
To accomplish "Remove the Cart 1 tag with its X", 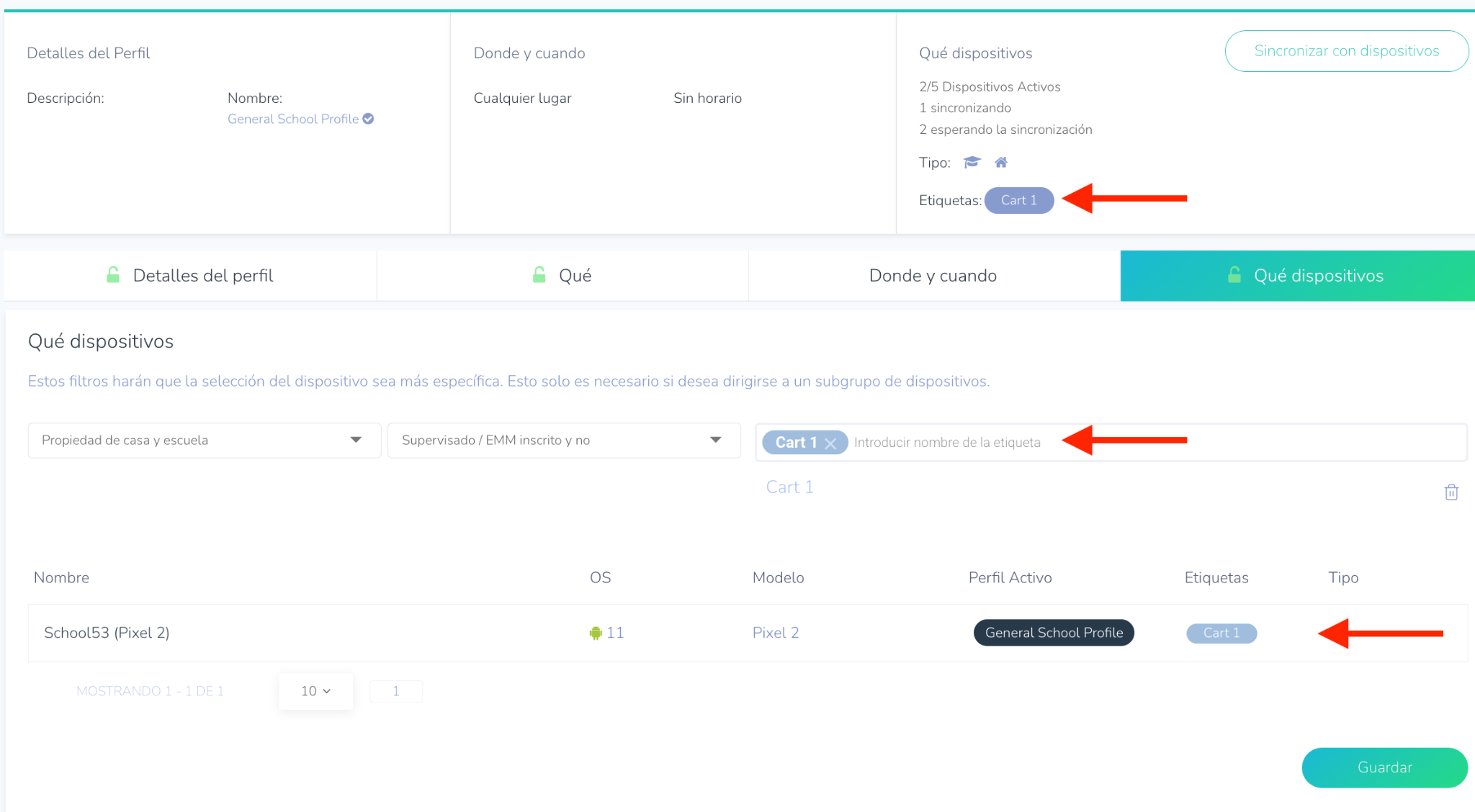I will point(830,443).
